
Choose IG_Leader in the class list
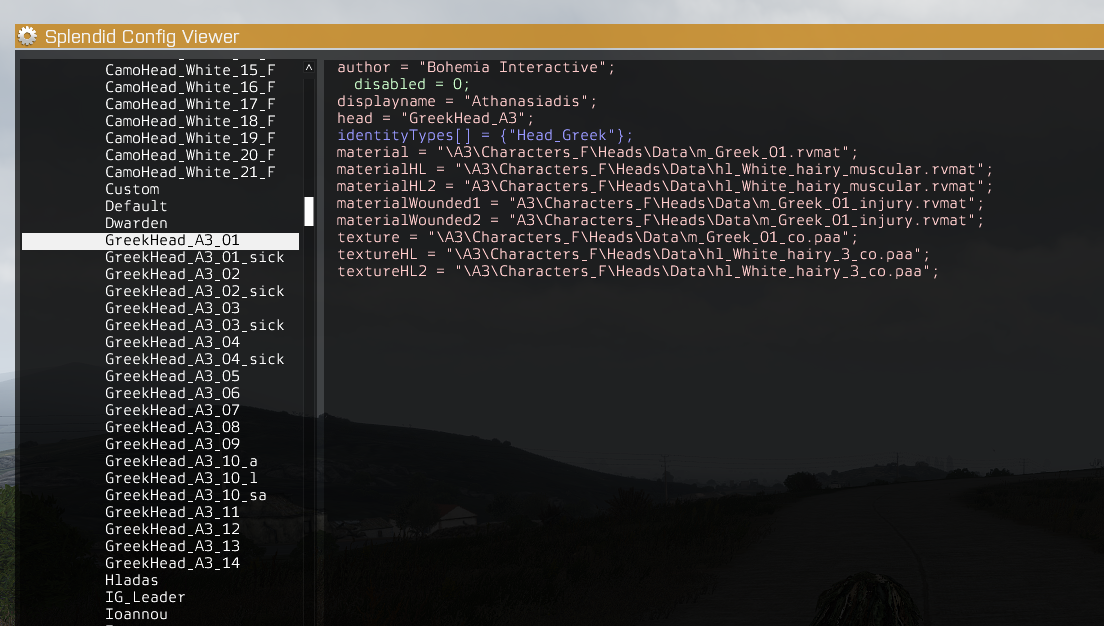[145, 597]
